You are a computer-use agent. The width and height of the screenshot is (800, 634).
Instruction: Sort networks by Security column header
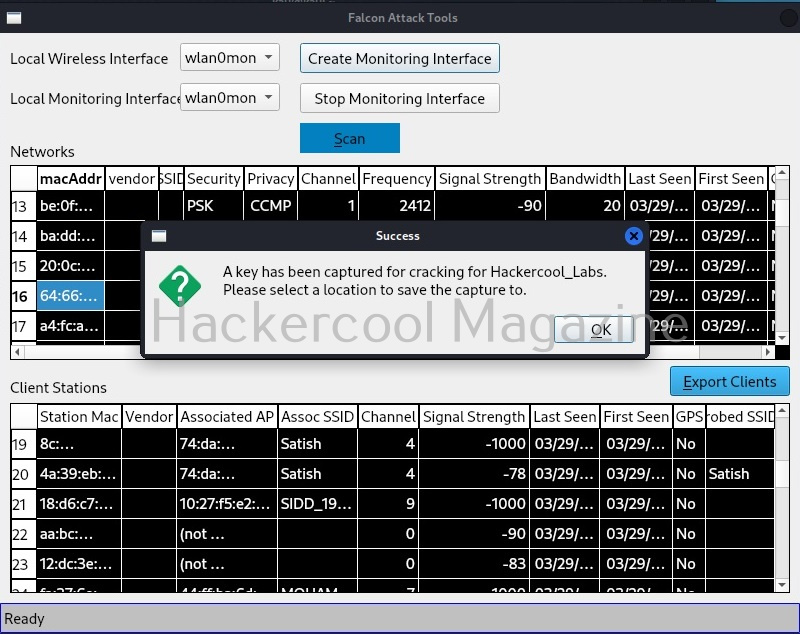click(x=214, y=179)
